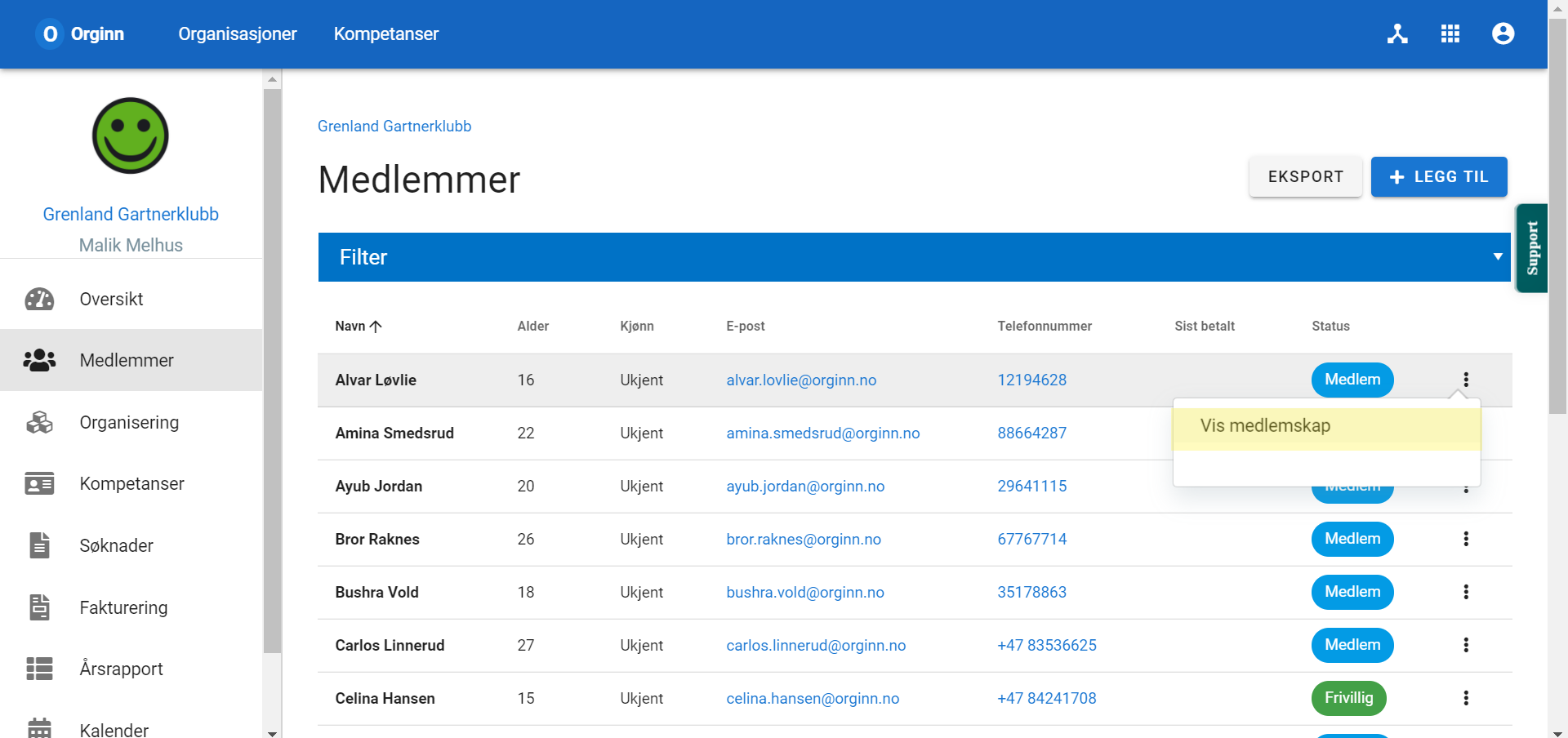Click Medlem status badge for Bushra Vold
Image resolution: width=1568 pixels, height=738 pixels.
coord(1352,592)
